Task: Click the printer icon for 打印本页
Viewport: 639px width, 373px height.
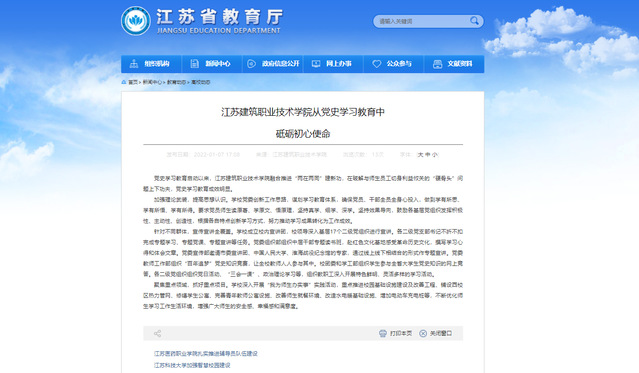Action: click(383, 333)
